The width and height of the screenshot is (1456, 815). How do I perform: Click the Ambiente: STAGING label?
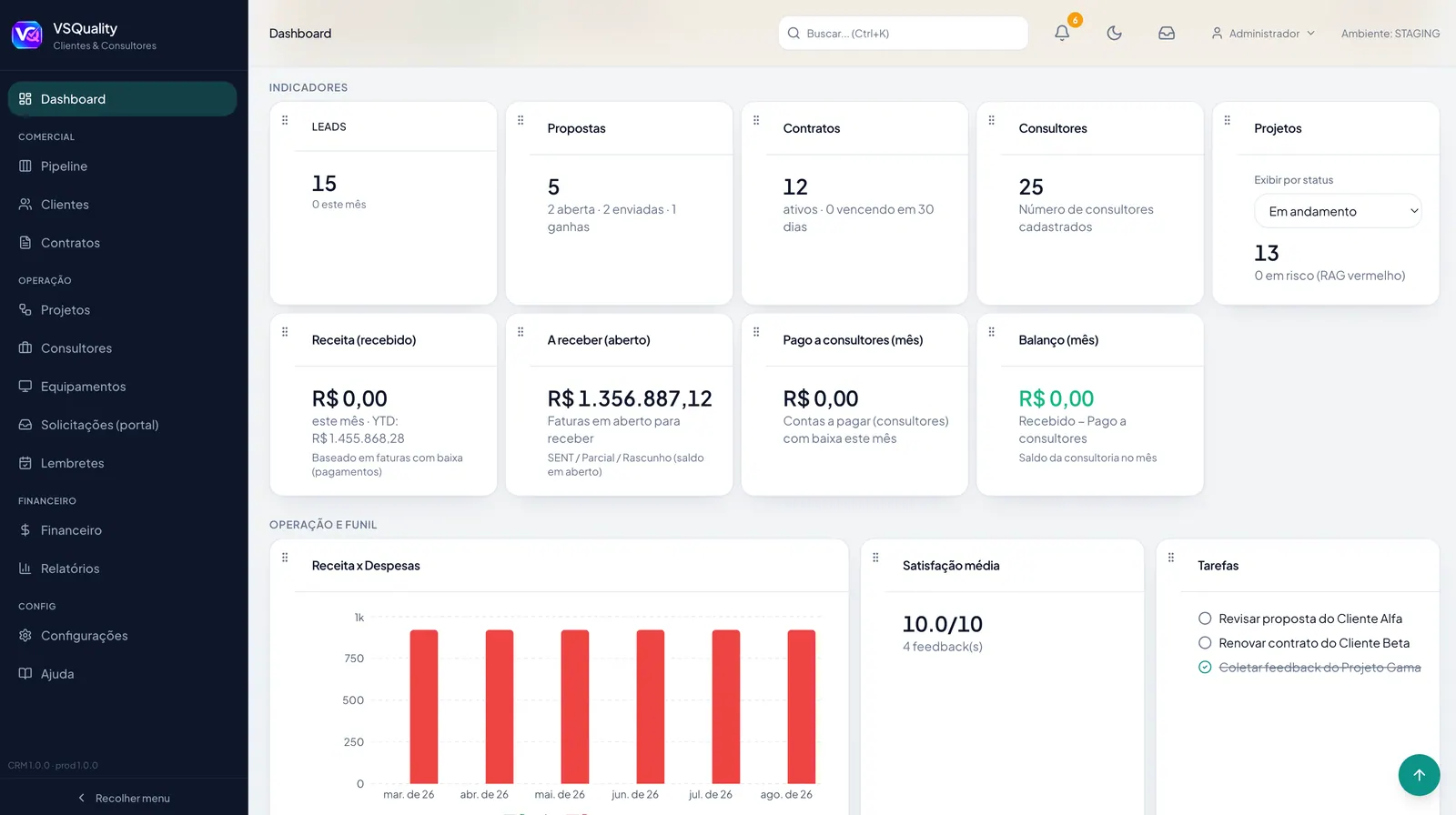[x=1390, y=34]
